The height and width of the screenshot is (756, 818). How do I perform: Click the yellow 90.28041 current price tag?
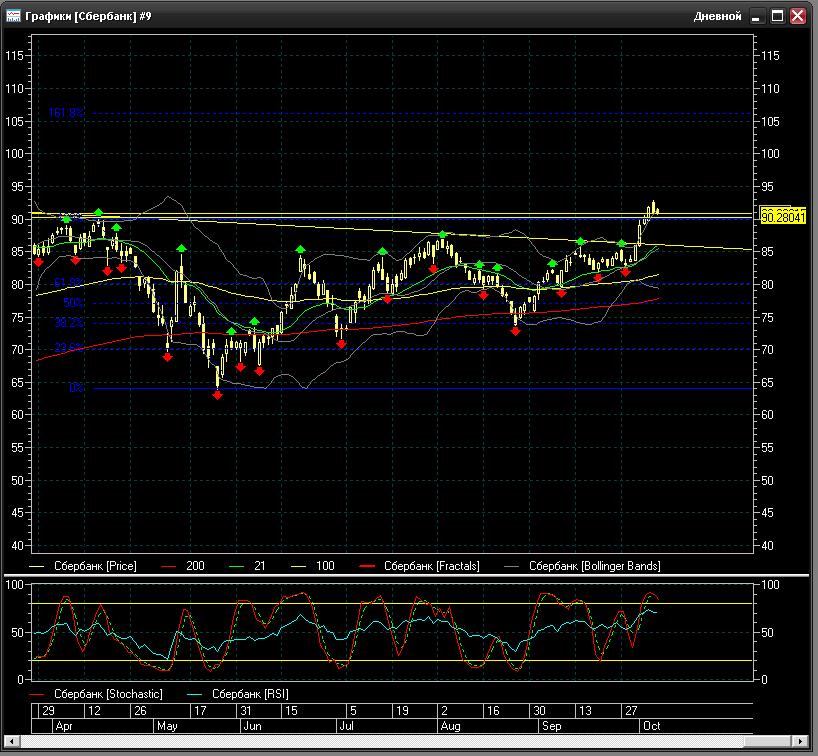pyautogui.click(x=783, y=216)
